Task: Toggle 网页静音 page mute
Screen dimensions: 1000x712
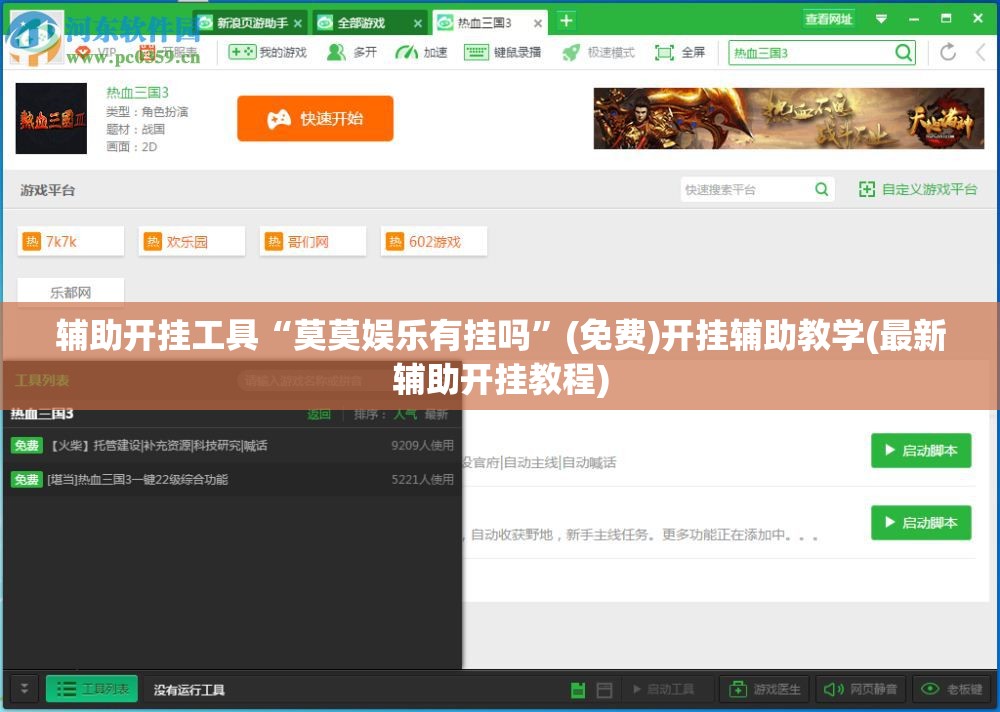Action: pyautogui.click(x=860, y=689)
